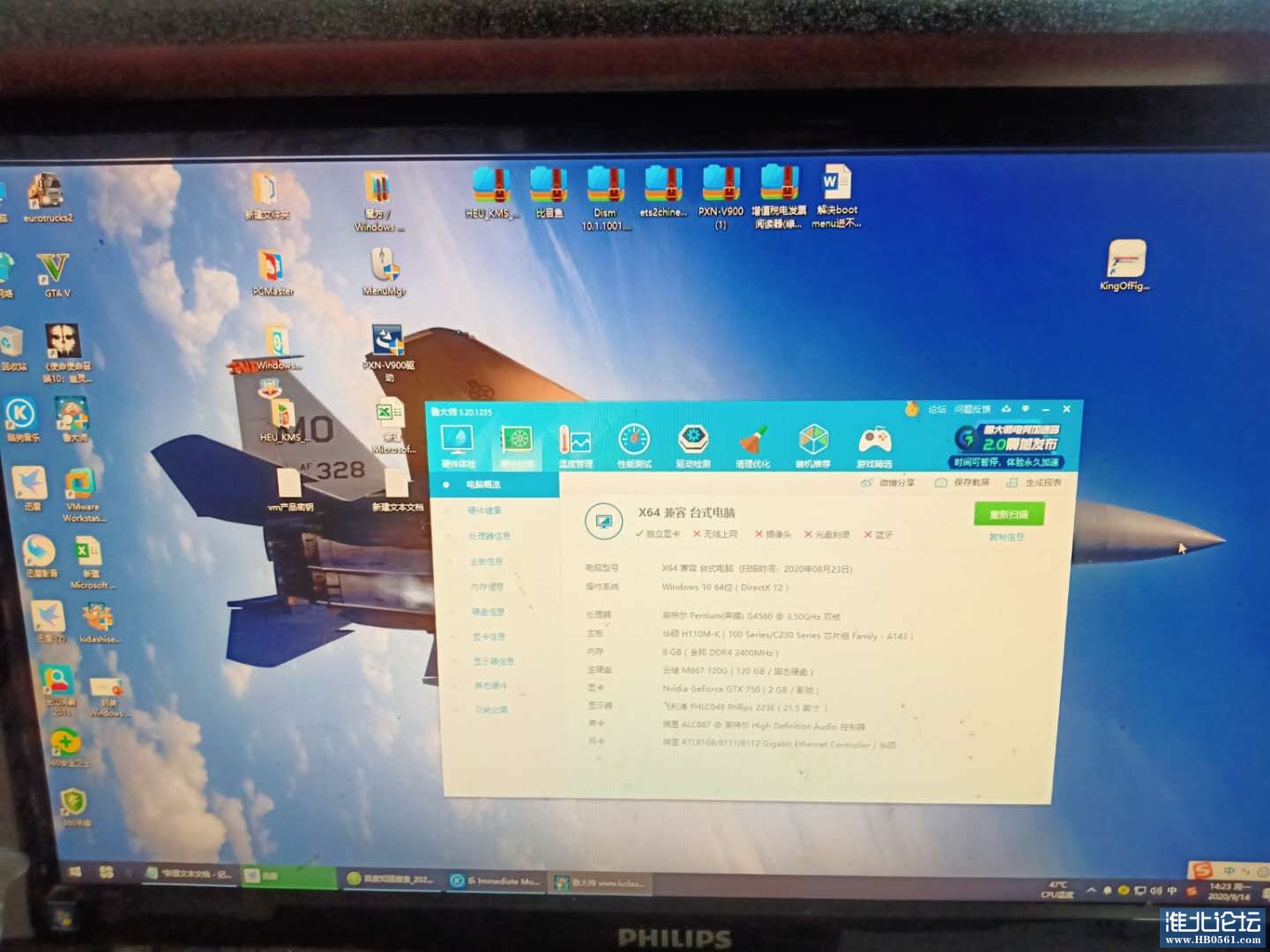The height and width of the screenshot is (952, 1270).
Task: Open eurotrucks2 desktop shortcut
Action: [x=47, y=197]
